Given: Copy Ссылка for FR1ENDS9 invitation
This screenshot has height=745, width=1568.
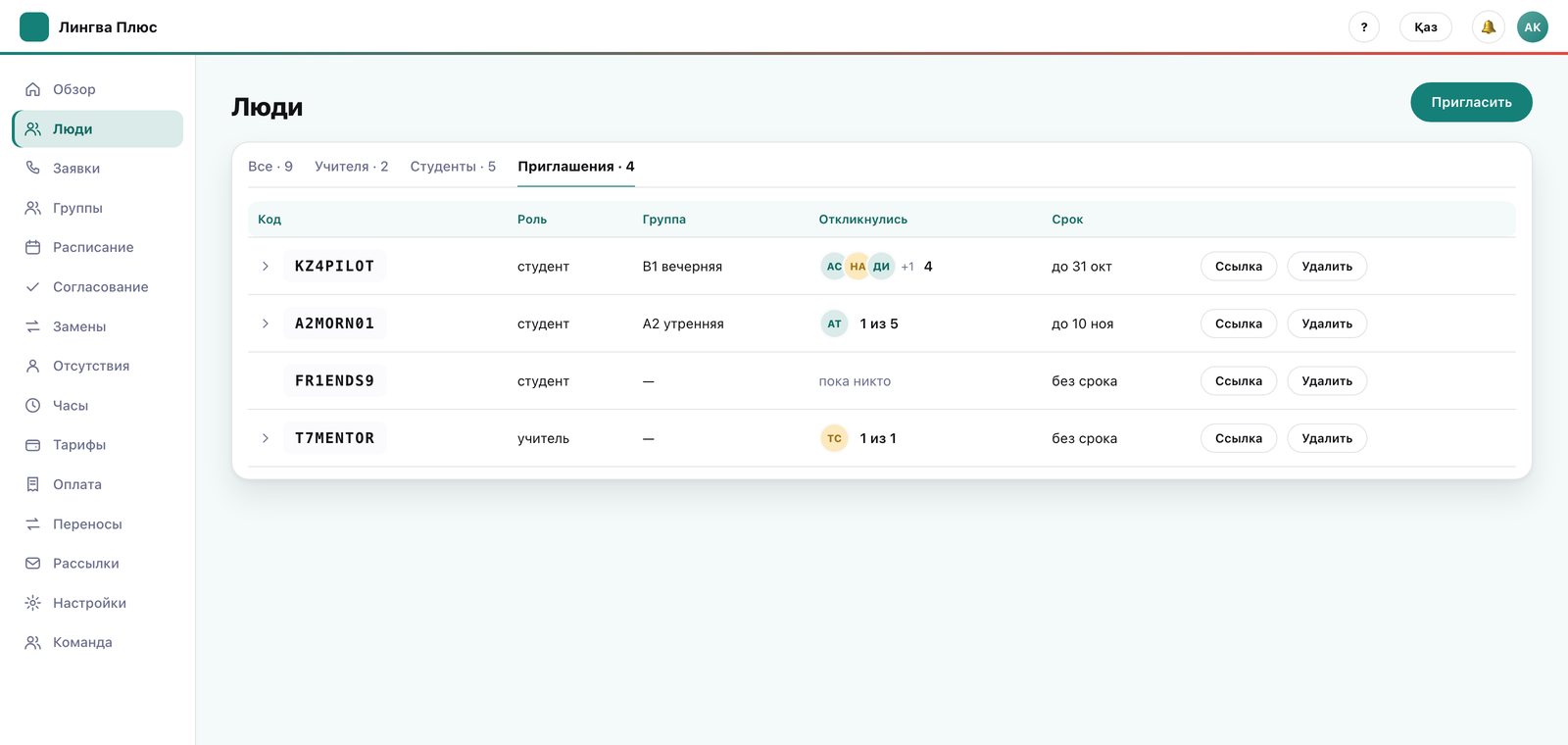Looking at the screenshot, I should click(x=1239, y=381).
